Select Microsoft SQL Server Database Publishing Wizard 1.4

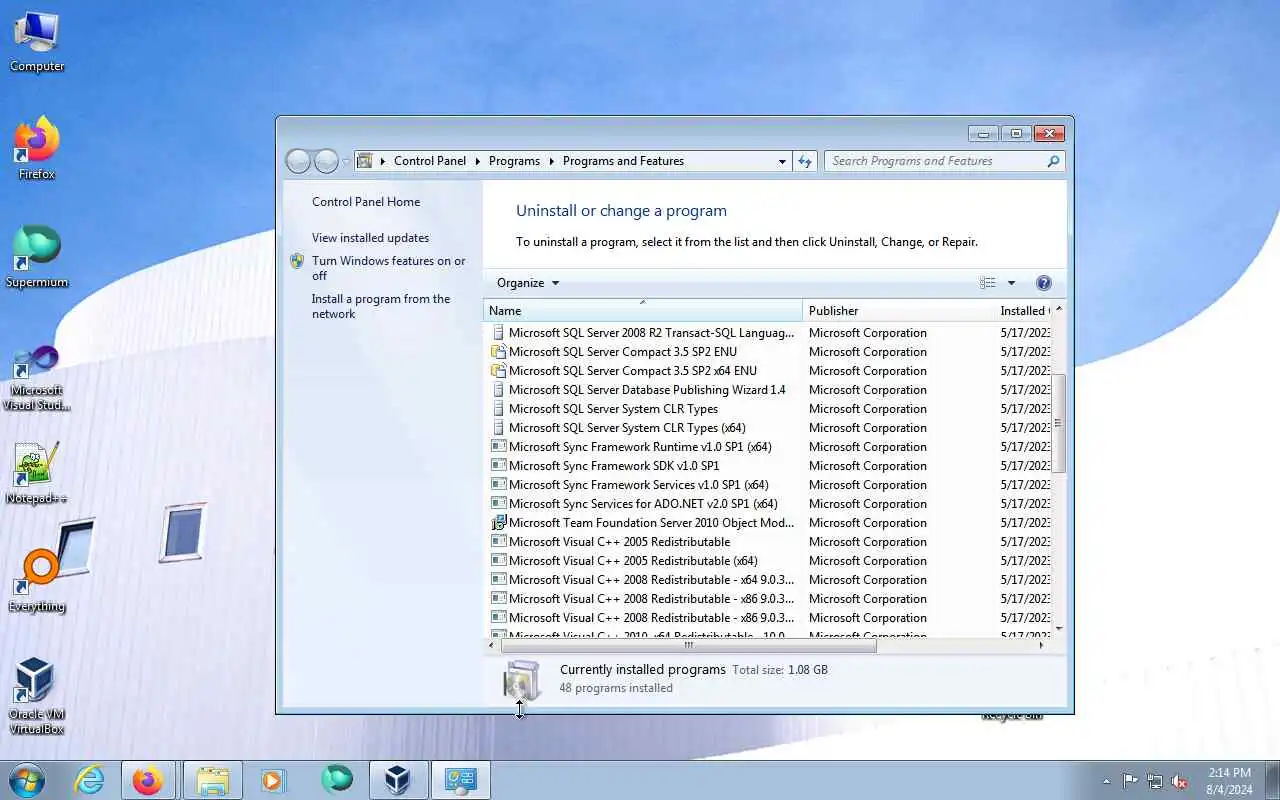(x=768, y=390)
